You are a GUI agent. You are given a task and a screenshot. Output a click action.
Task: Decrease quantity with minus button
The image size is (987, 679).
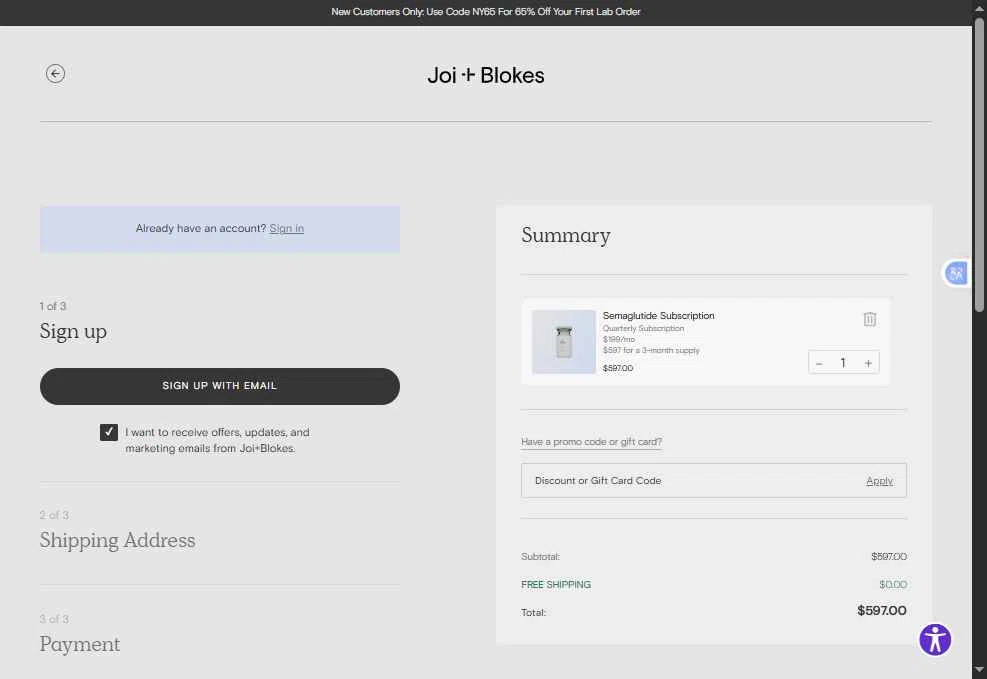click(x=819, y=363)
